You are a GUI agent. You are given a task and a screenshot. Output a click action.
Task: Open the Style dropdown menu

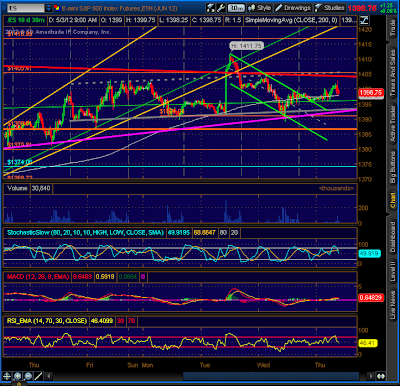pos(260,8)
